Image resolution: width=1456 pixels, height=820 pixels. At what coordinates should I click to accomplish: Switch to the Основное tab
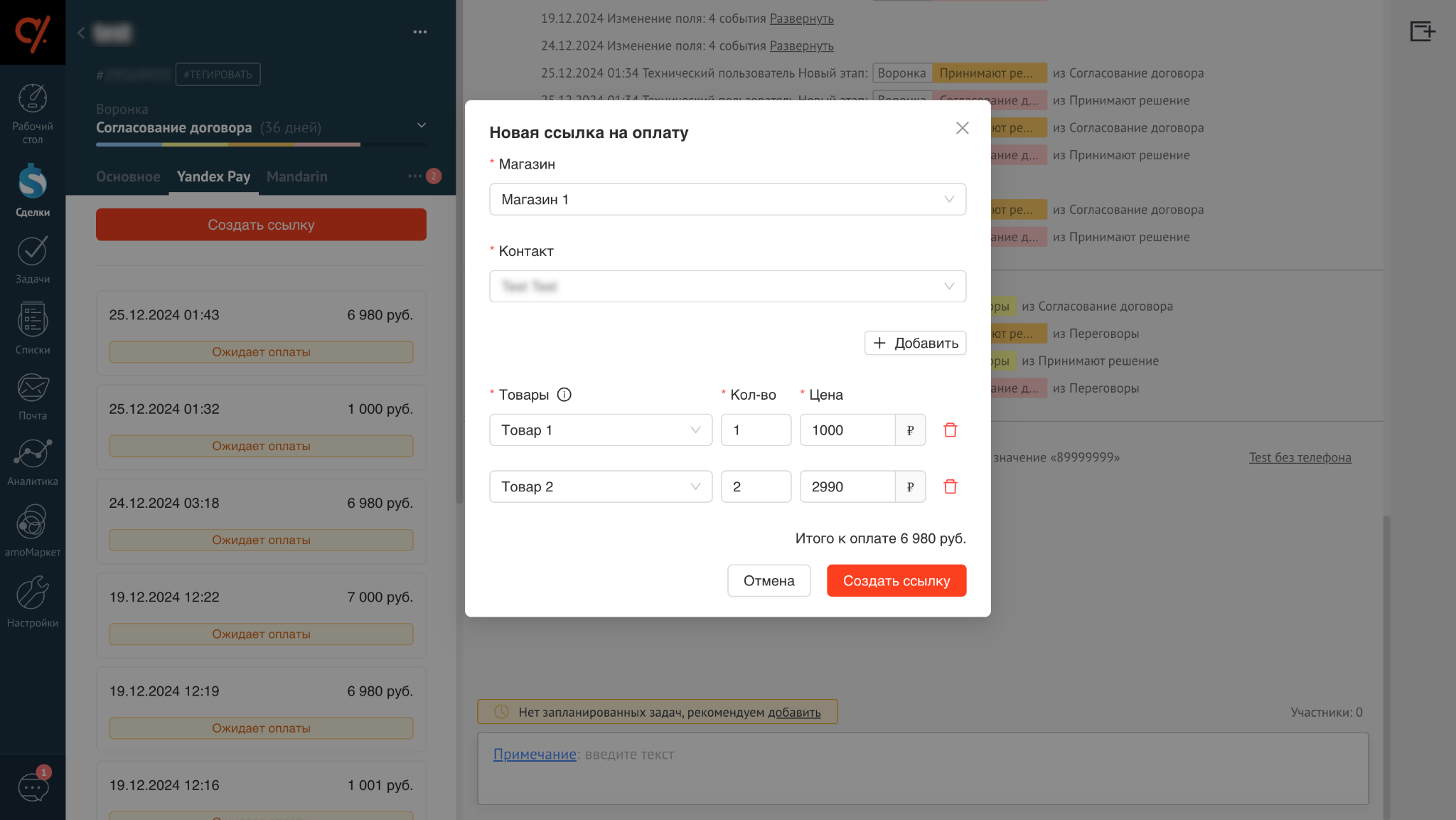[x=128, y=177]
